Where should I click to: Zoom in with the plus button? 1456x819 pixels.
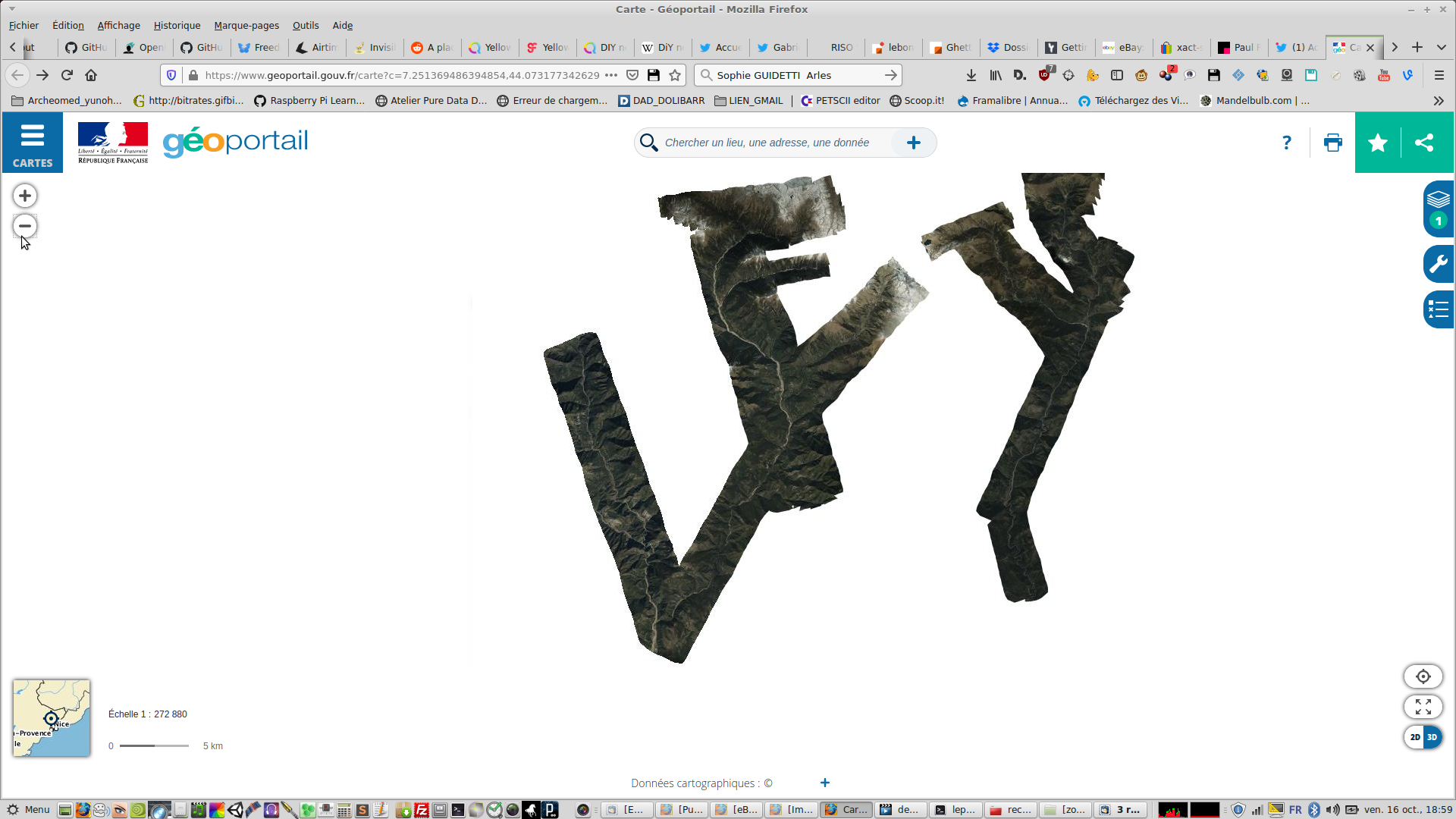coord(25,196)
